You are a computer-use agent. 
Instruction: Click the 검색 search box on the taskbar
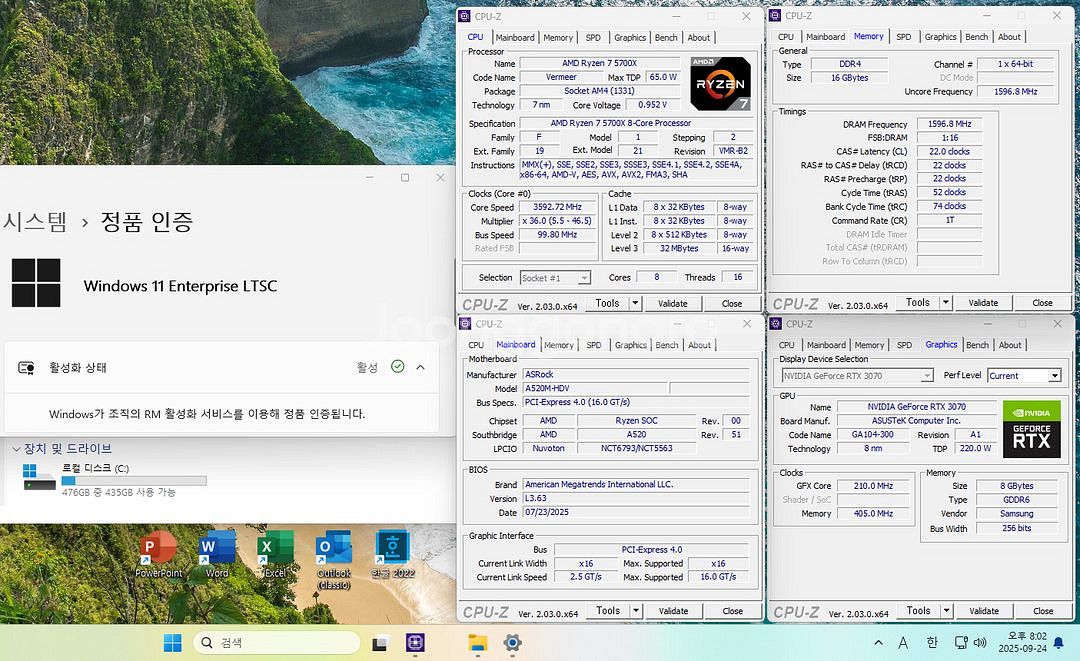click(275, 643)
